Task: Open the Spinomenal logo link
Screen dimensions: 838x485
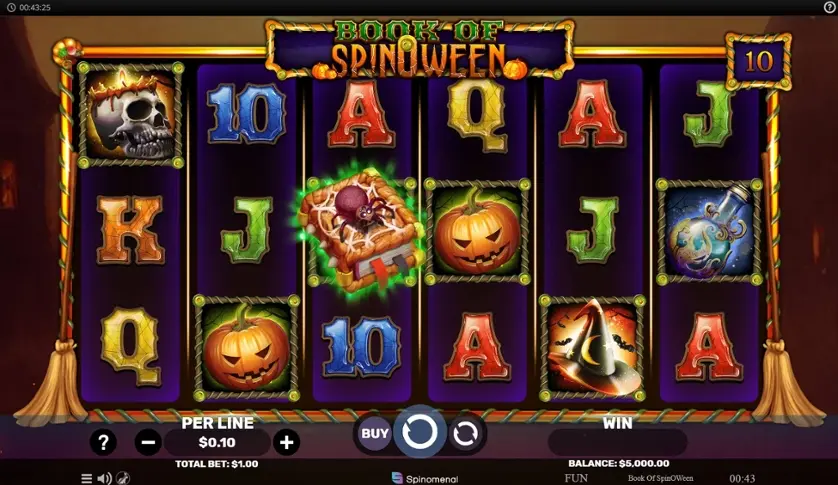Action: (x=425, y=479)
